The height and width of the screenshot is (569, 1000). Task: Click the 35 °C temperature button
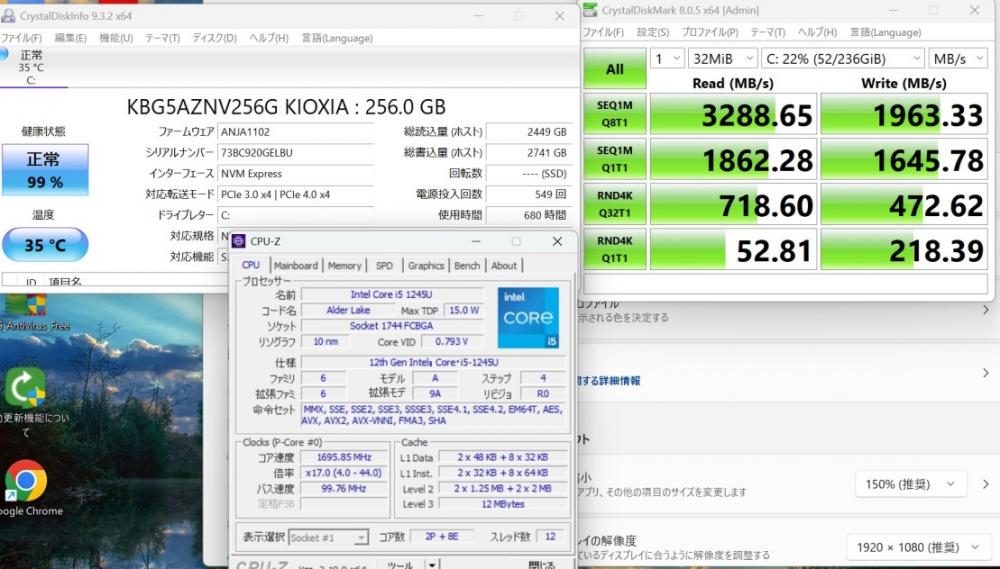coord(45,244)
